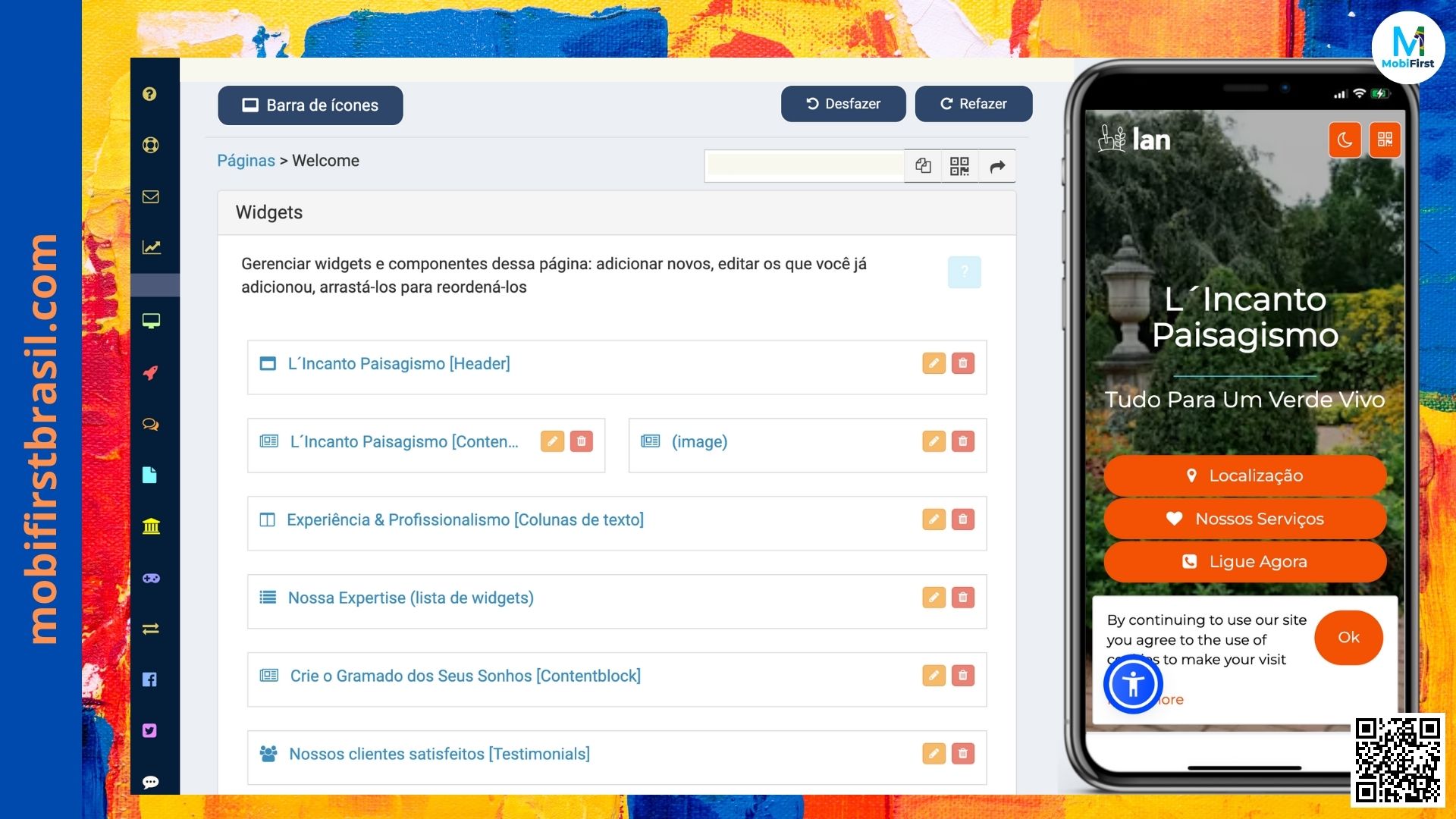The width and height of the screenshot is (1456, 819).
Task: Toggle dark mode moon button in phone preview
Action: 1345,140
